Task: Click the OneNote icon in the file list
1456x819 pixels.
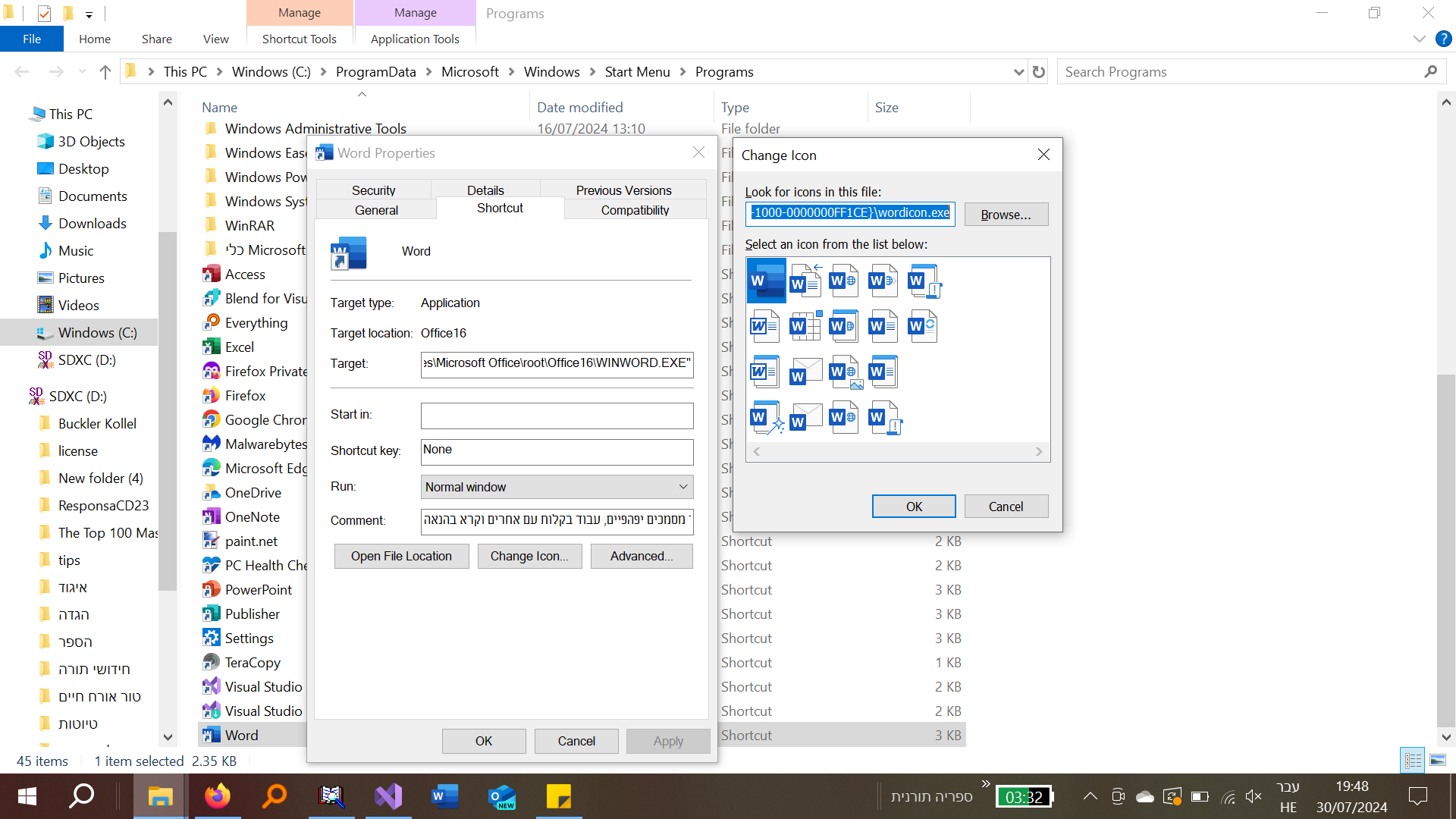Action: point(212,517)
